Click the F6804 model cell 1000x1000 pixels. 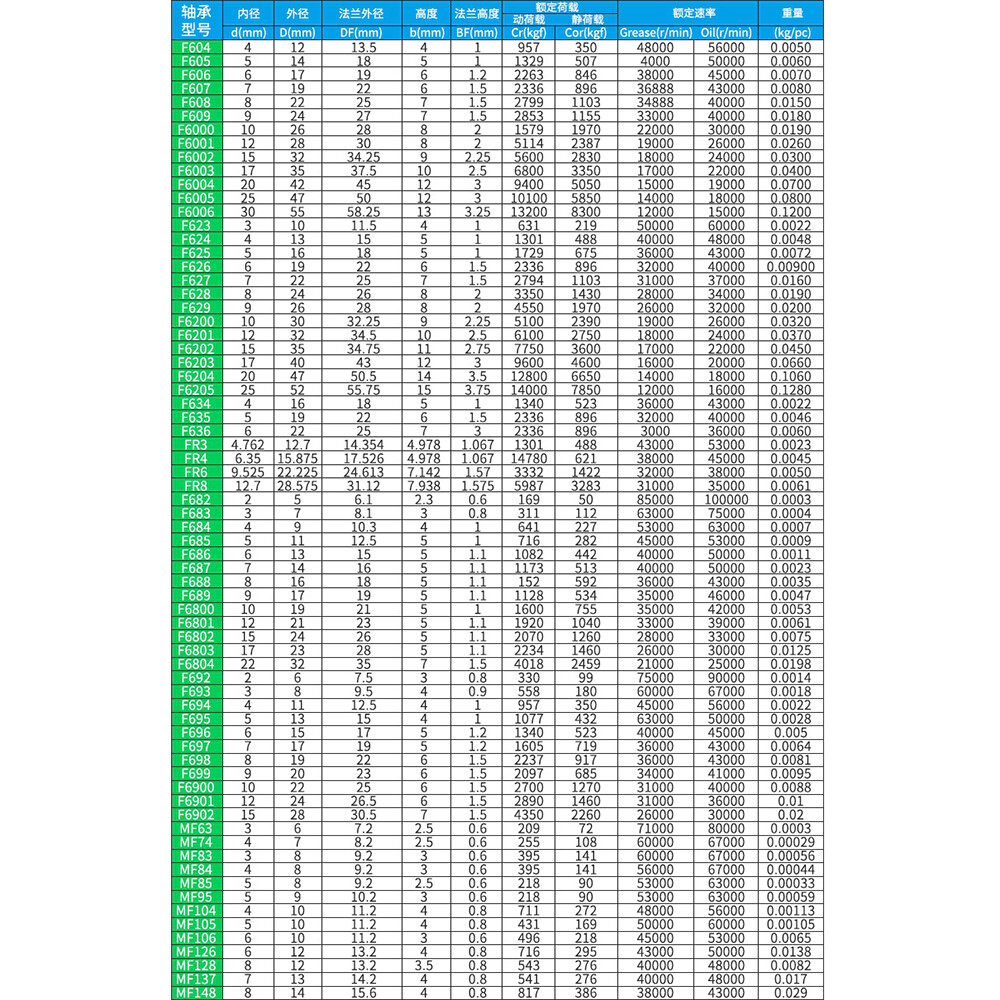coord(196,664)
